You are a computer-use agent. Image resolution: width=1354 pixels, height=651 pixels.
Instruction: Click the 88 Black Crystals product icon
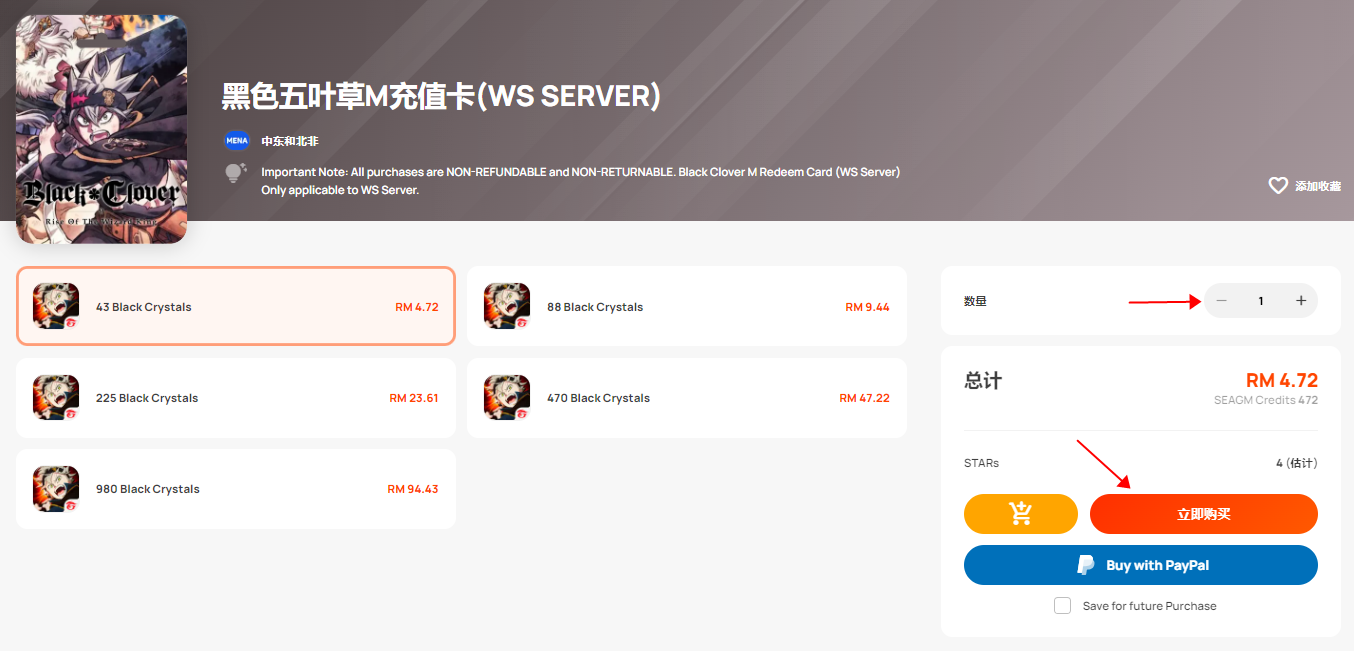pos(507,306)
